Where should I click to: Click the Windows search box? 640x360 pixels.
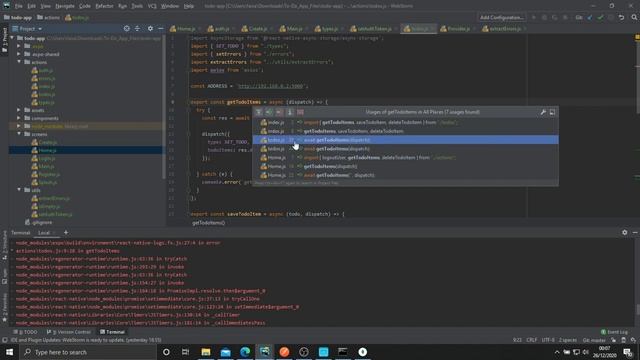(x=88, y=352)
